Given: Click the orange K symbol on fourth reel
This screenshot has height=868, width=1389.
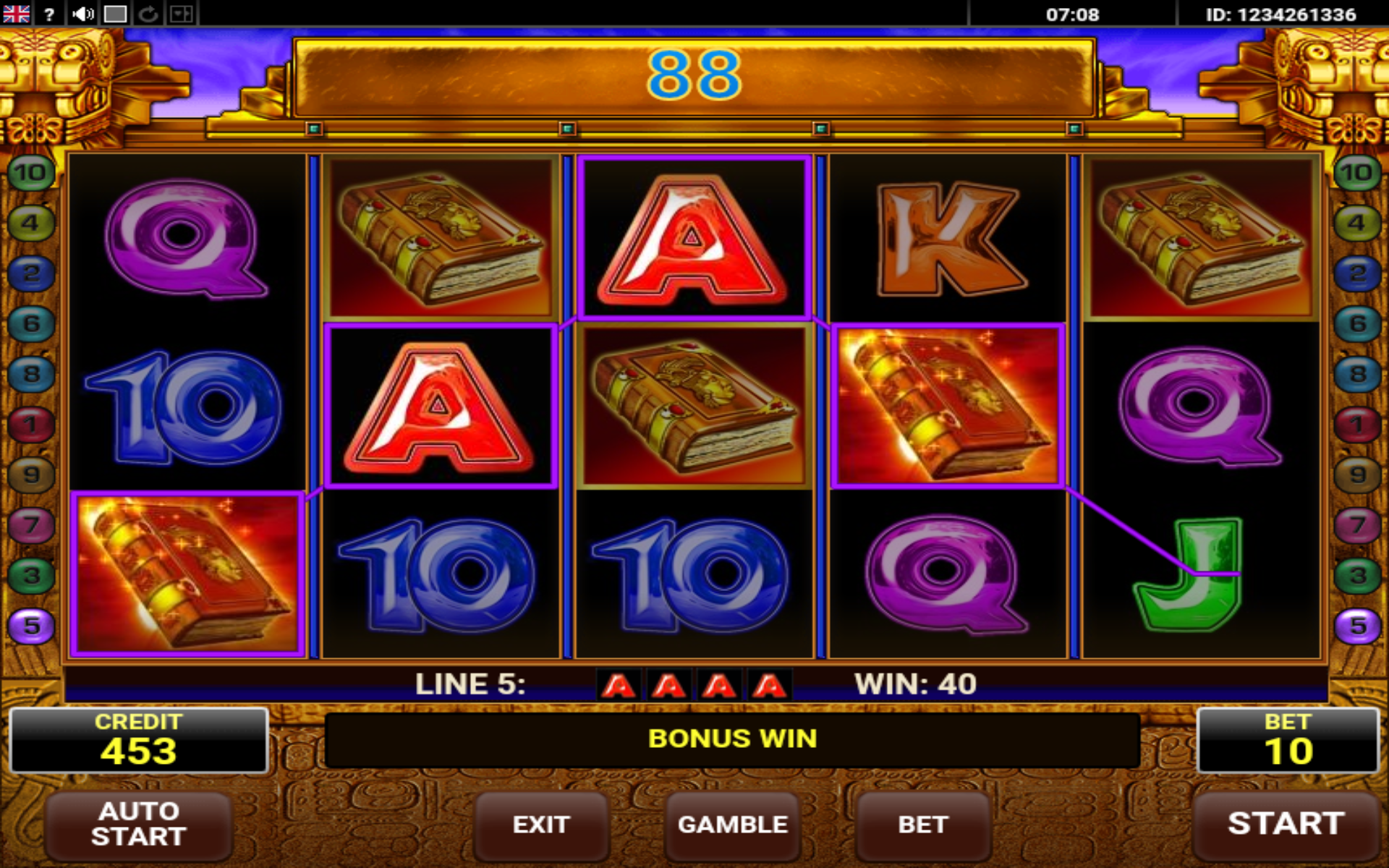Looking at the screenshot, I should [x=949, y=239].
